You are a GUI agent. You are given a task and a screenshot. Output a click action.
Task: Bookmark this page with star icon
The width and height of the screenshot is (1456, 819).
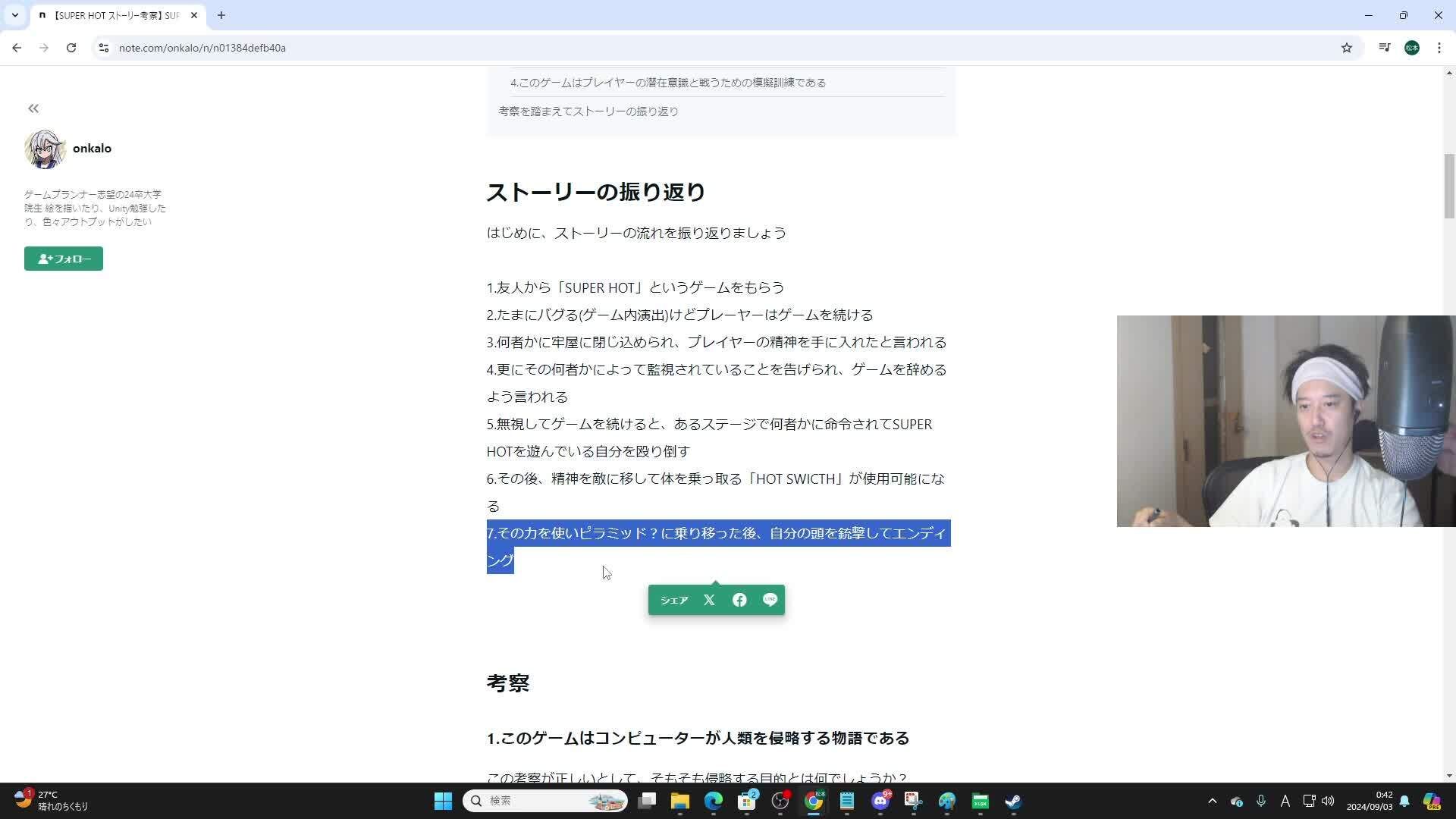pyautogui.click(x=1347, y=48)
